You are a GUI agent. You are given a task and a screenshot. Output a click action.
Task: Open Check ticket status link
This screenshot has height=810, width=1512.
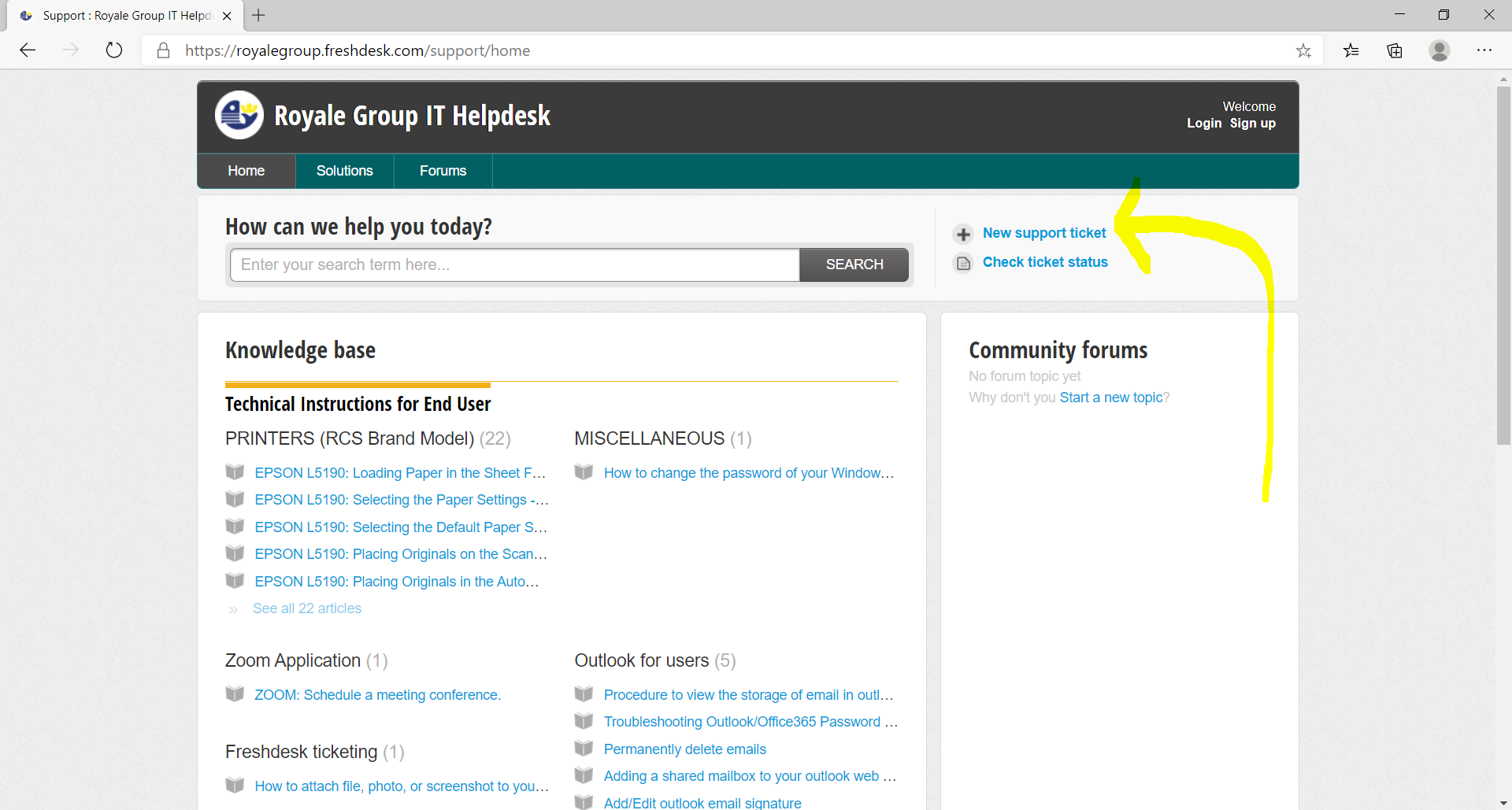(x=1045, y=262)
